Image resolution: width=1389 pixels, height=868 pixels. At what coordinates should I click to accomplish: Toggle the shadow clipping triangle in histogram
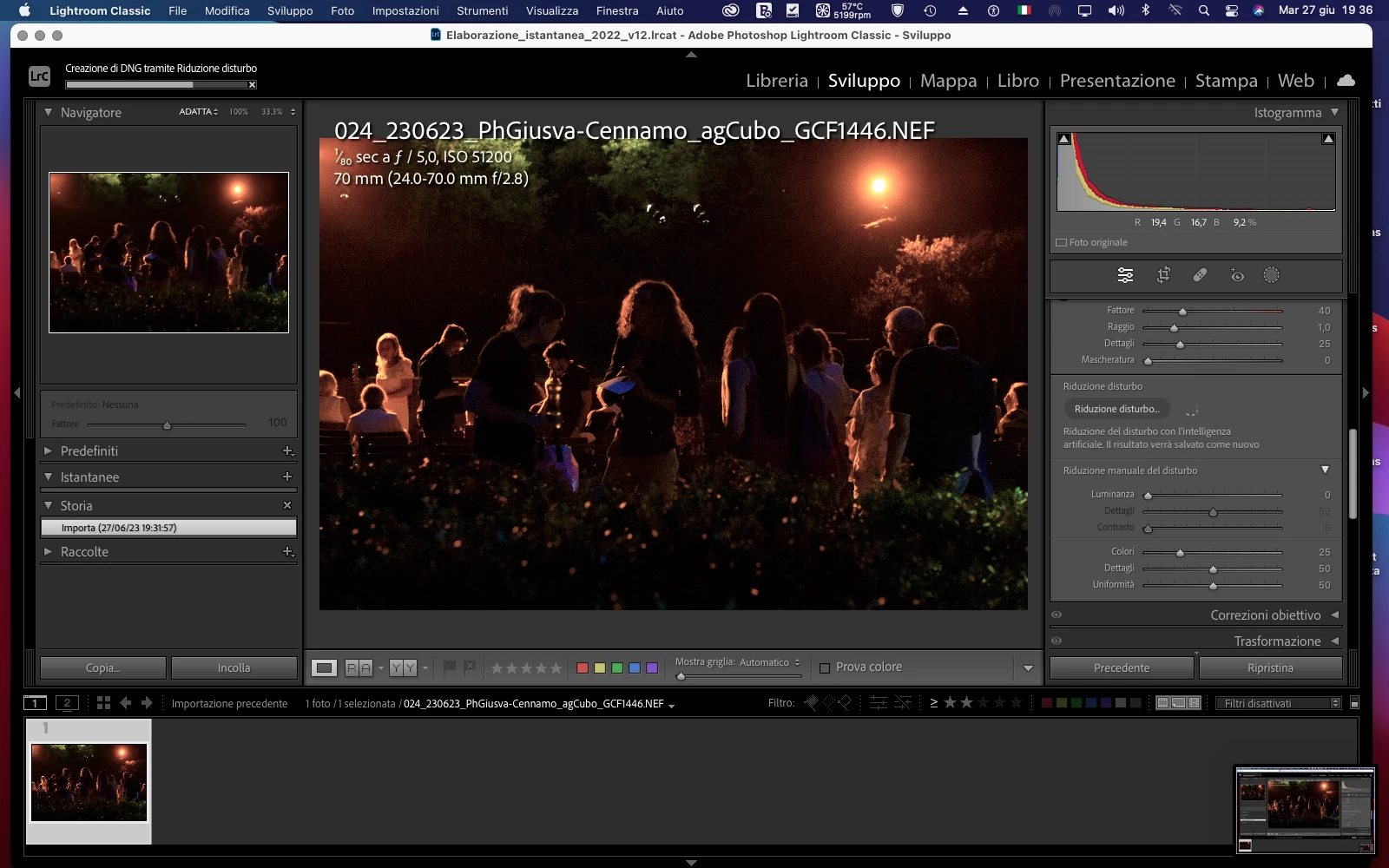[x=1064, y=139]
